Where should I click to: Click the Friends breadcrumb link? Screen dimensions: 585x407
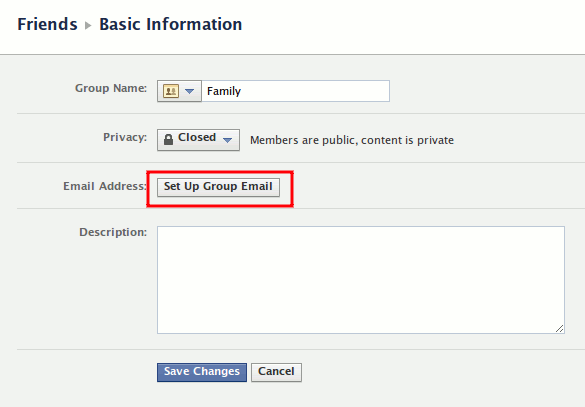[x=47, y=25]
